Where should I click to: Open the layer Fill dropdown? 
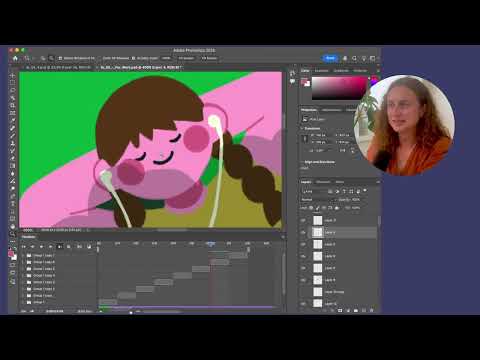(x=356, y=208)
